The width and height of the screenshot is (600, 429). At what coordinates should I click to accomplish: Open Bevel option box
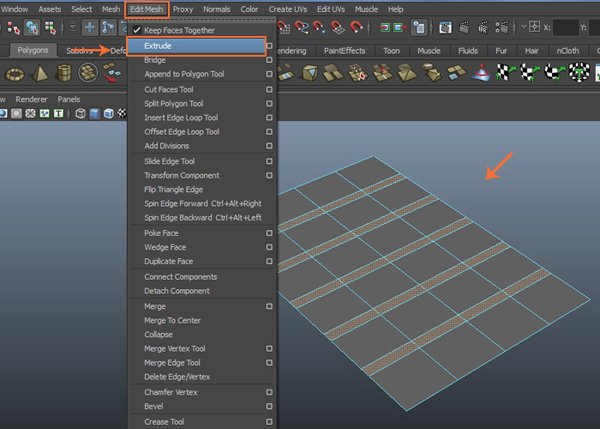tap(269, 406)
